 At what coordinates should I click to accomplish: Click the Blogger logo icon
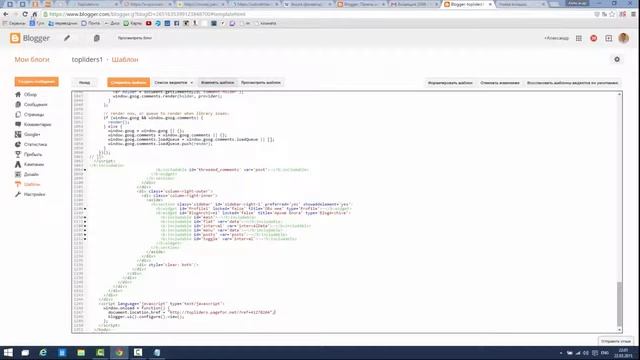point(15,38)
